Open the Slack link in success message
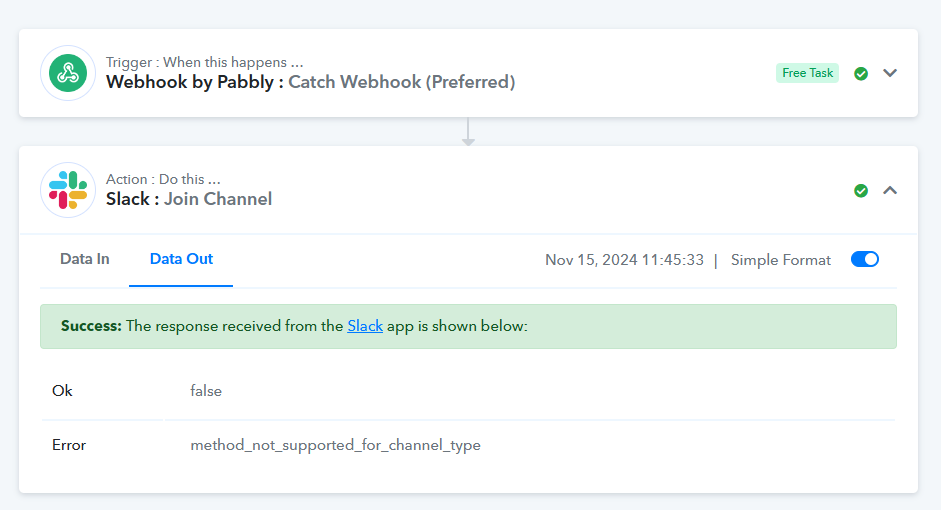The width and height of the screenshot is (941, 510). pyautogui.click(x=365, y=326)
